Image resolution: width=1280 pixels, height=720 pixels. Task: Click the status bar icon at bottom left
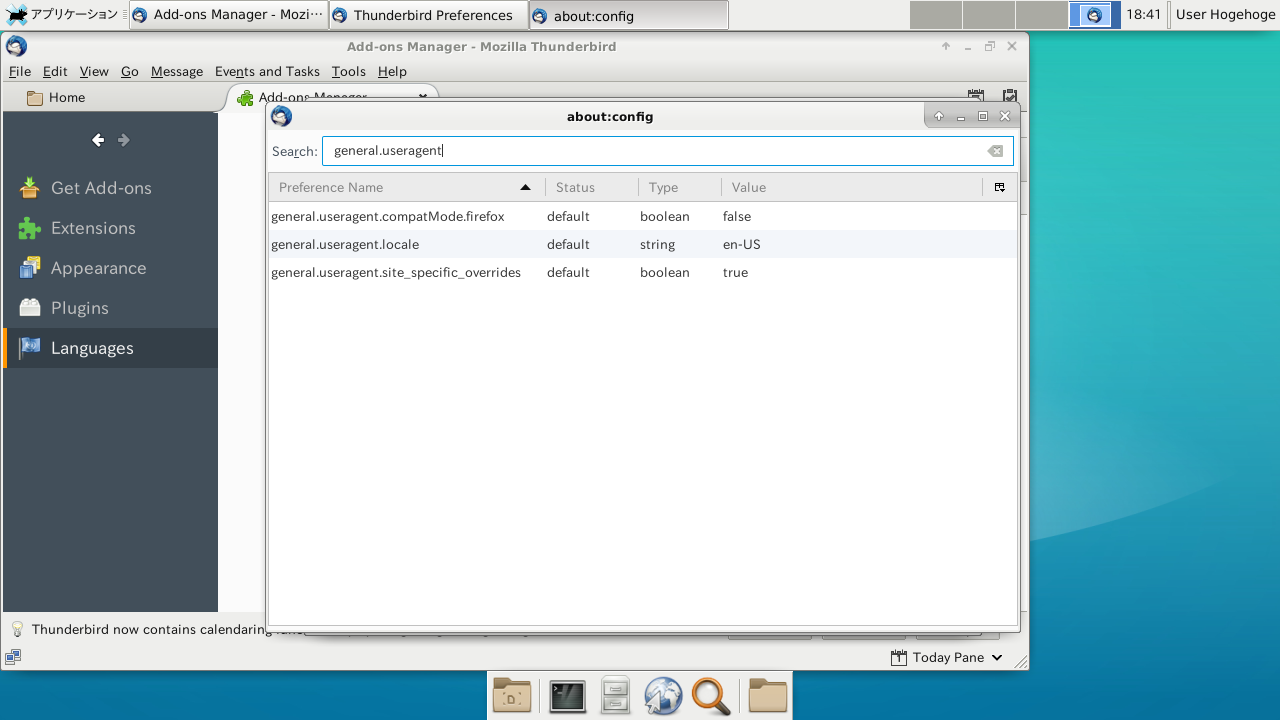pos(13,657)
